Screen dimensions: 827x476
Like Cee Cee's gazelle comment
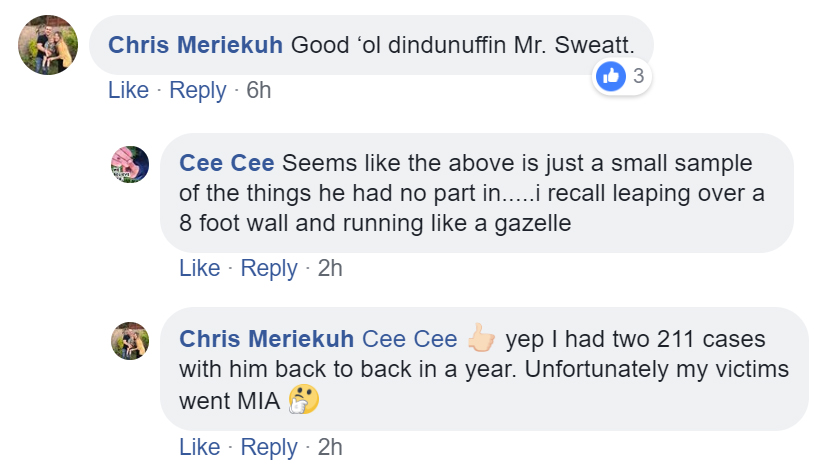199,268
